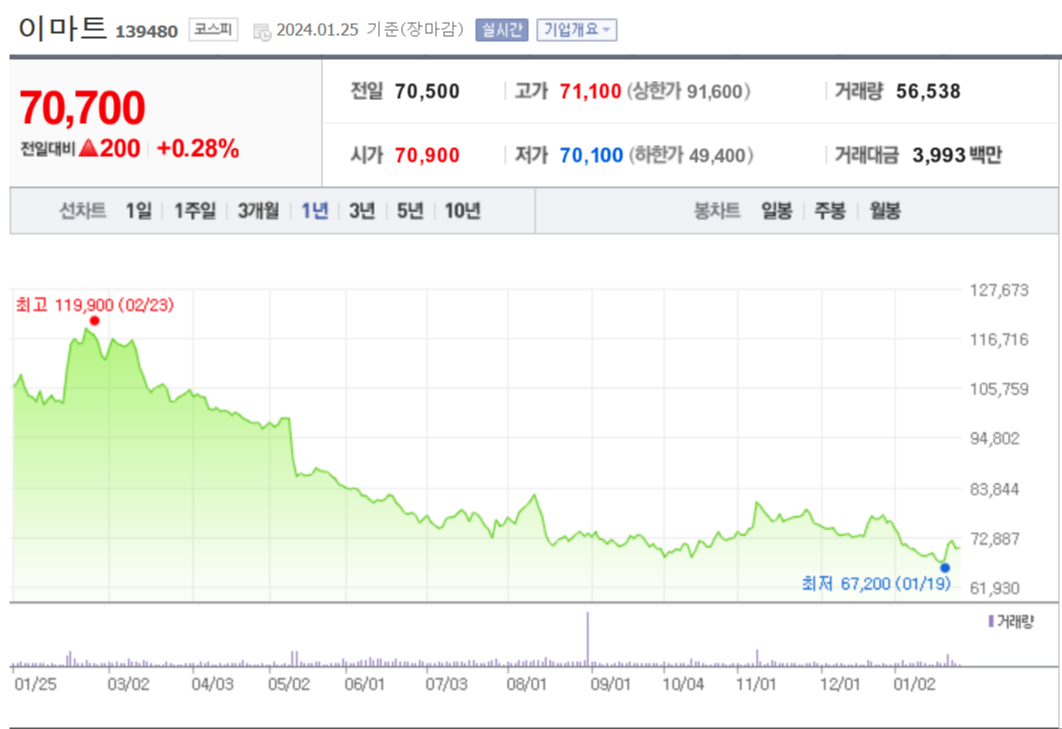Click the x-axis date 05/02
The width and height of the screenshot is (1062, 729).
[x=289, y=684]
